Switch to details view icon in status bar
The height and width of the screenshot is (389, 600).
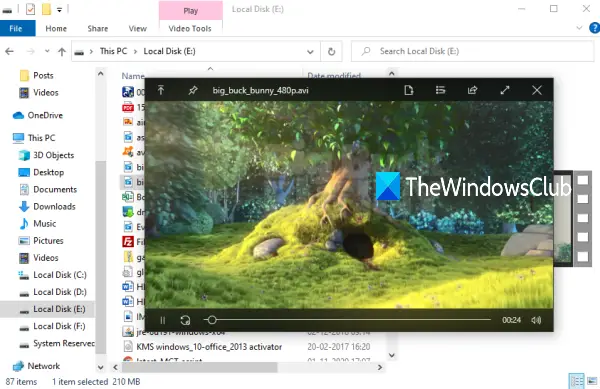coord(577,381)
